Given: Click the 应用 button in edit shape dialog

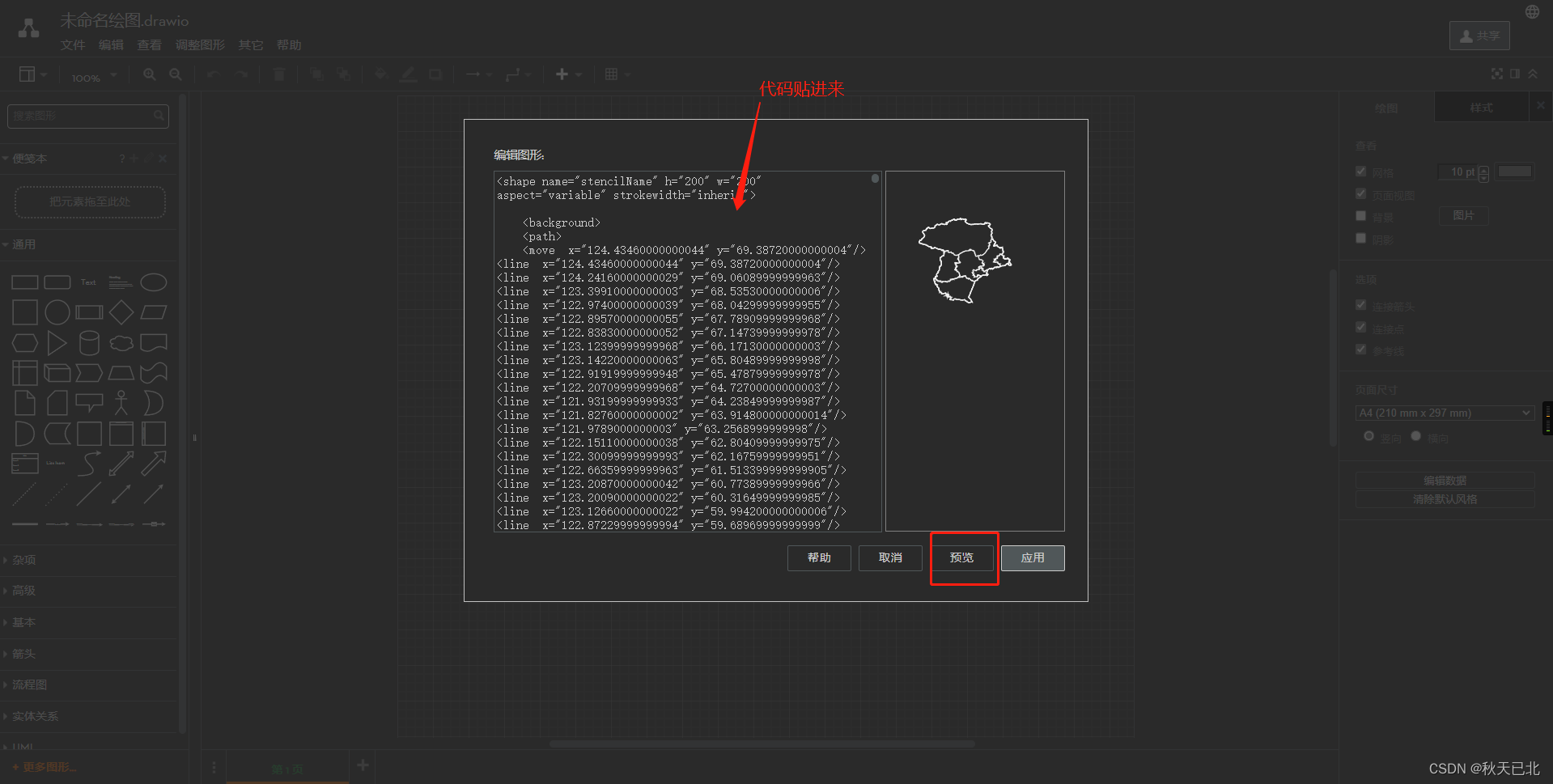Looking at the screenshot, I should [1033, 557].
